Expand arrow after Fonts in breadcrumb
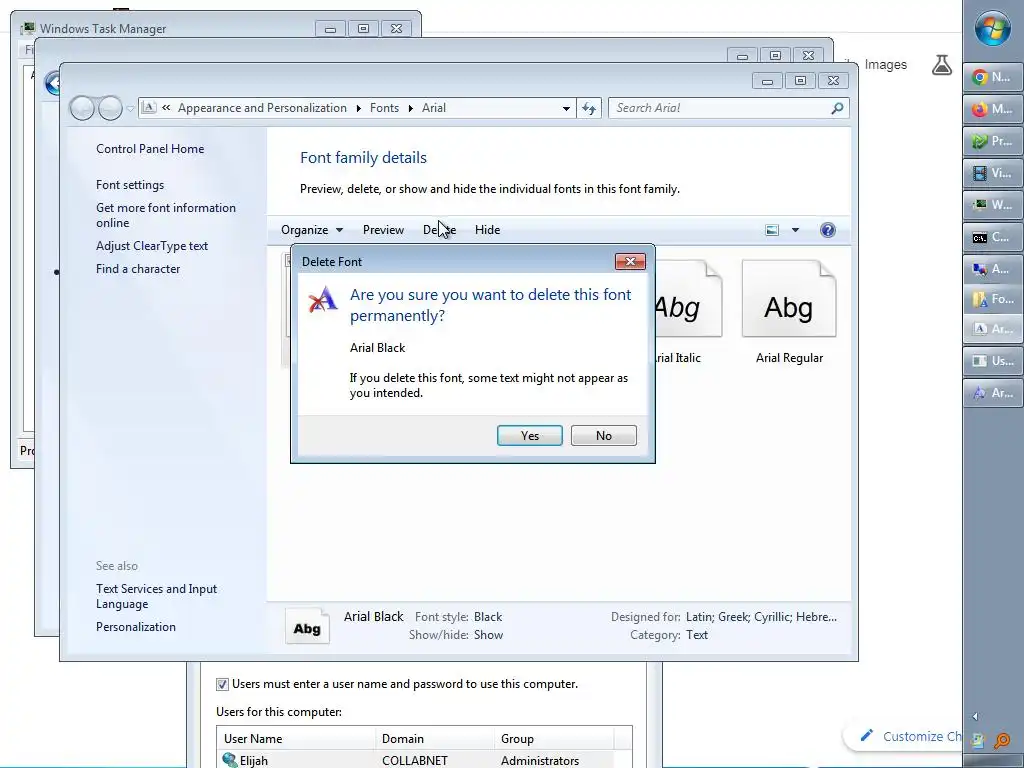 410,108
